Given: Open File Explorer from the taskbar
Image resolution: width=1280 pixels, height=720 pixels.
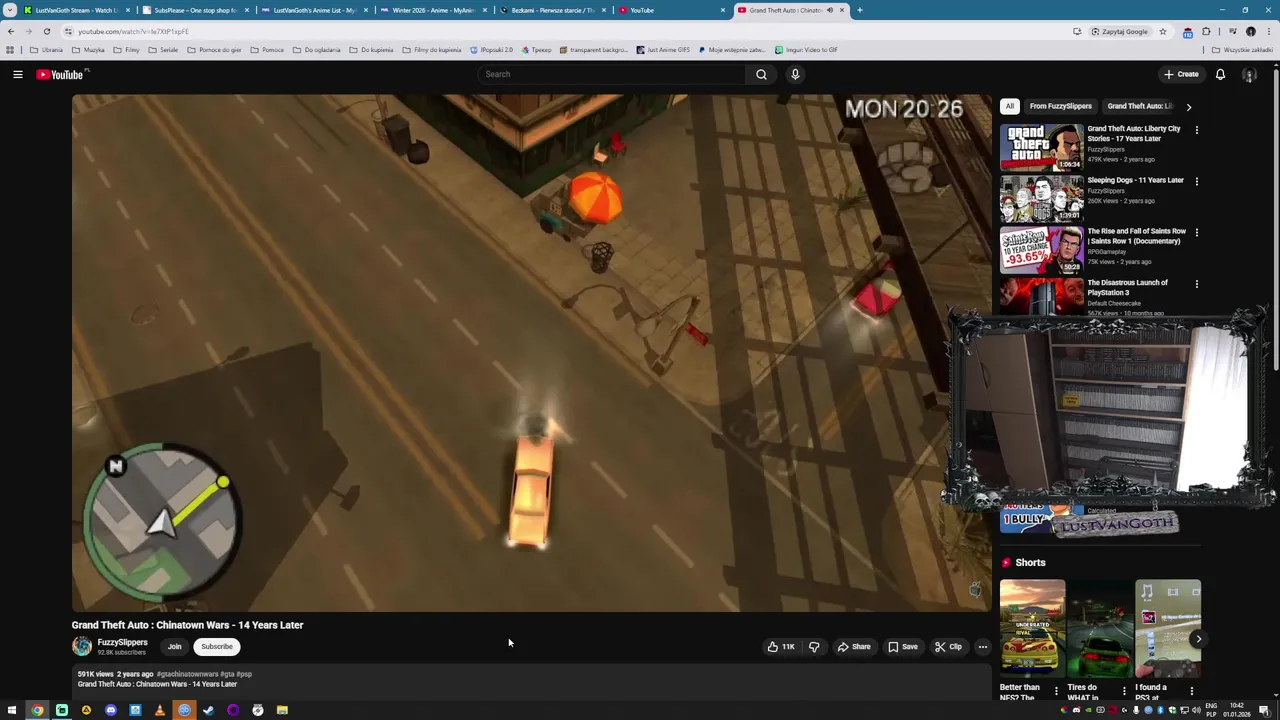Looking at the screenshot, I should click(x=282, y=710).
